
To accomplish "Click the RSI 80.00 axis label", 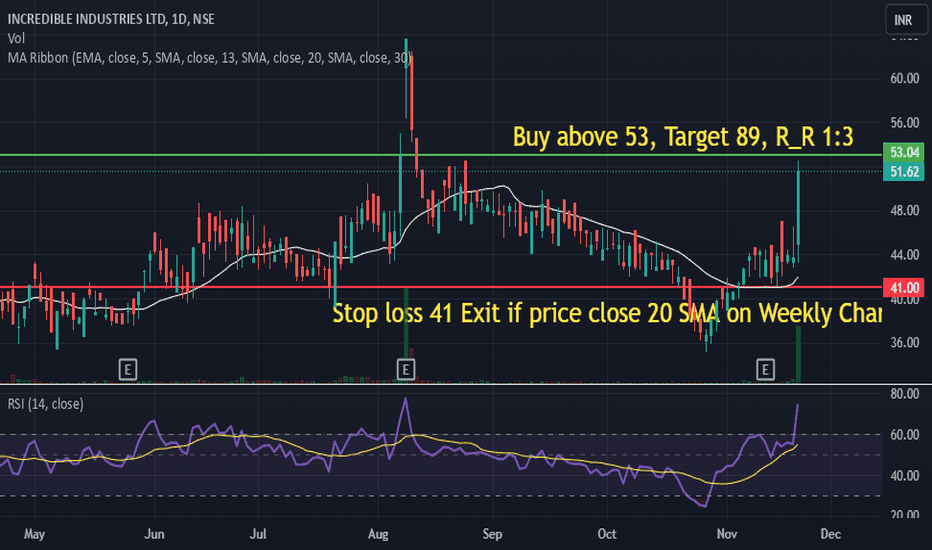I will [905, 394].
